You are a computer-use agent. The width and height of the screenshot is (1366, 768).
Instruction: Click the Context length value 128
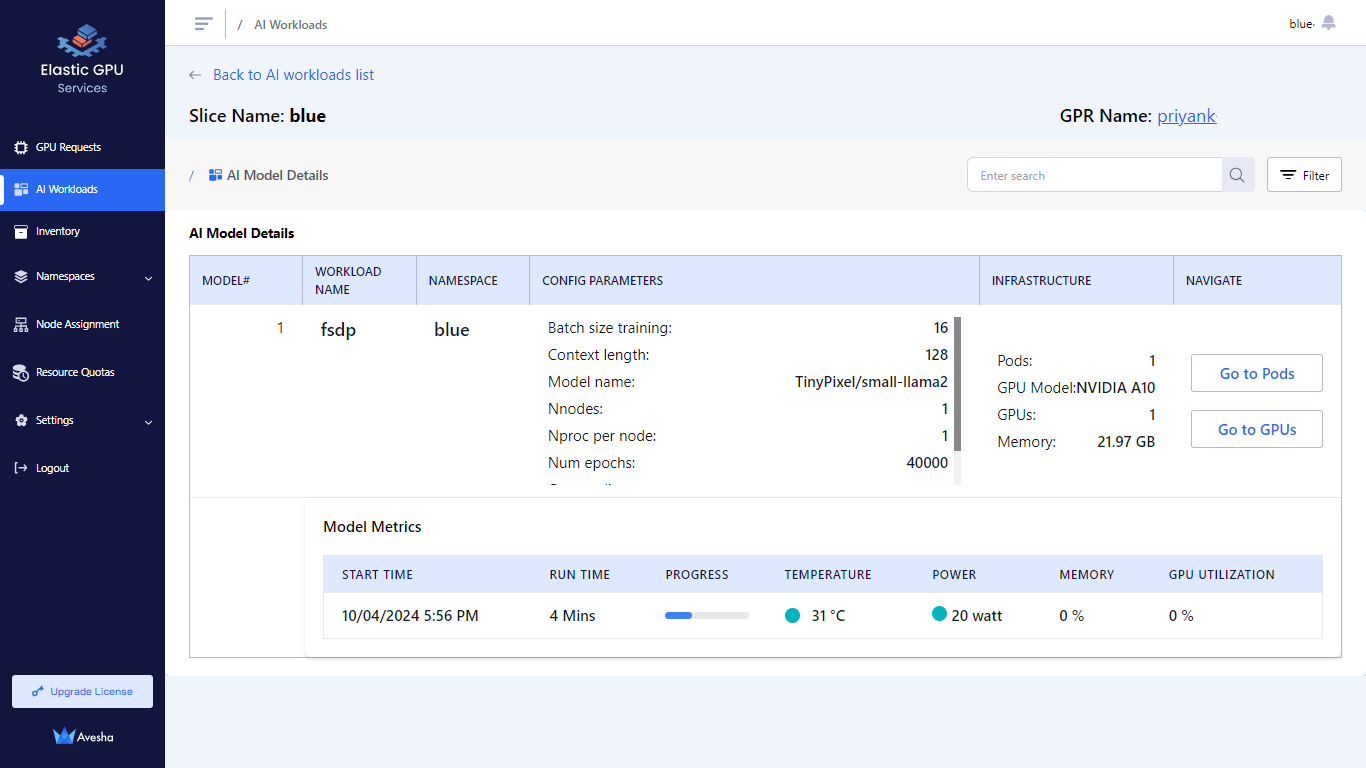[937, 355]
